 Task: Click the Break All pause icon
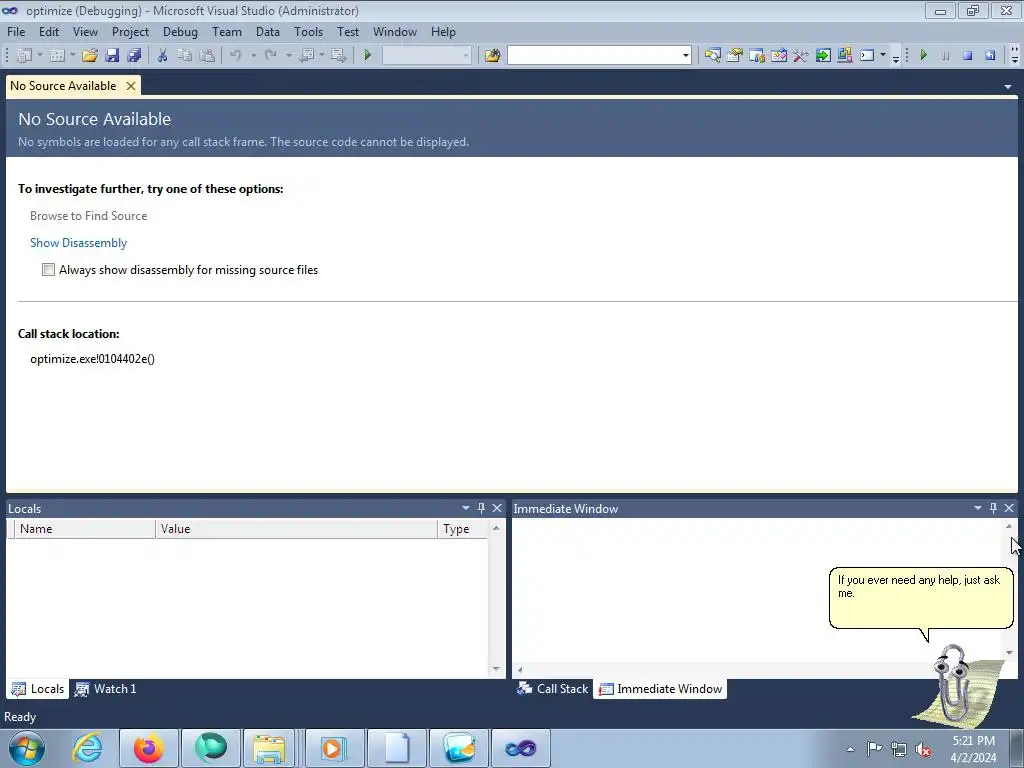pos(946,56)
